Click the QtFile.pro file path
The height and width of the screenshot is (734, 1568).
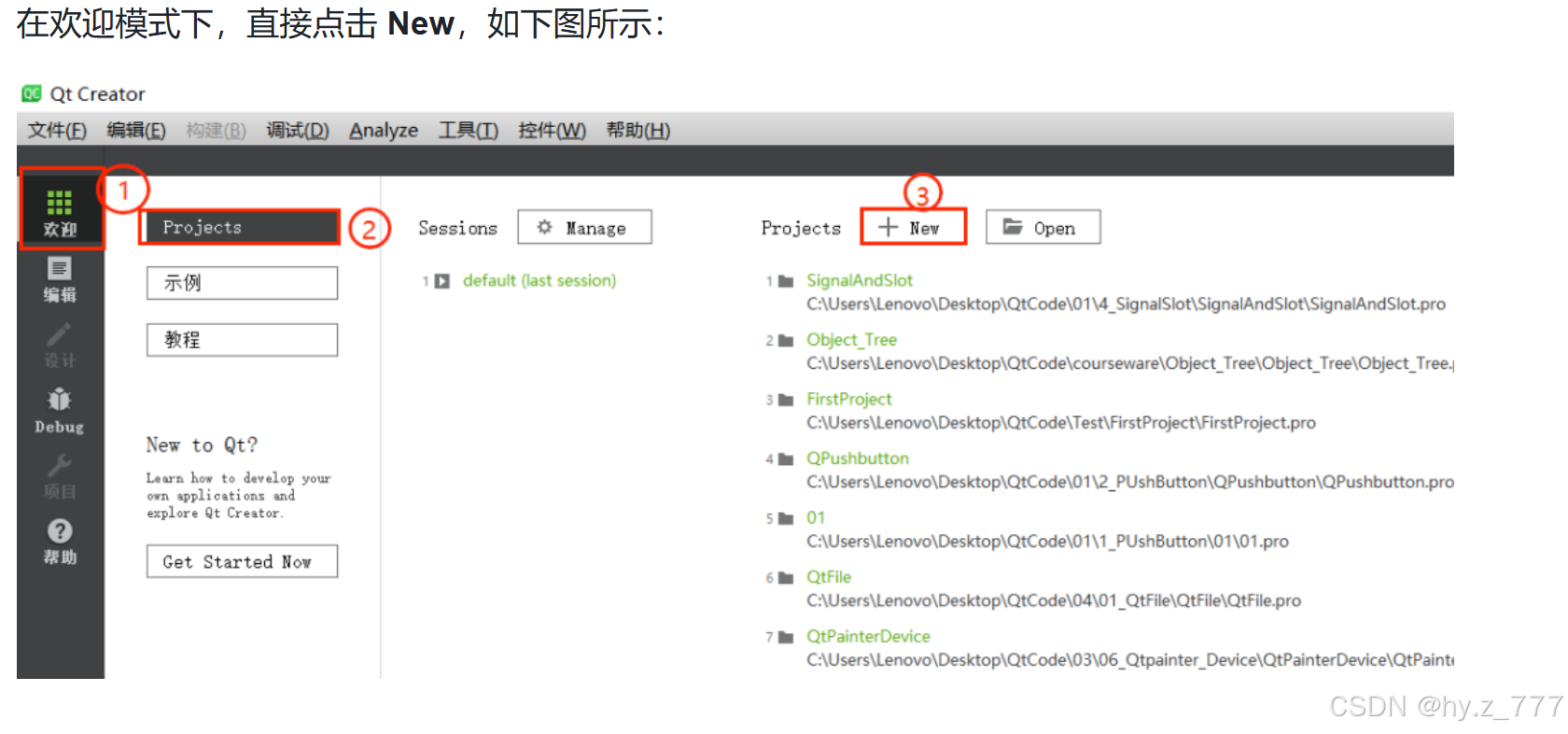(x=1054, y=600)
